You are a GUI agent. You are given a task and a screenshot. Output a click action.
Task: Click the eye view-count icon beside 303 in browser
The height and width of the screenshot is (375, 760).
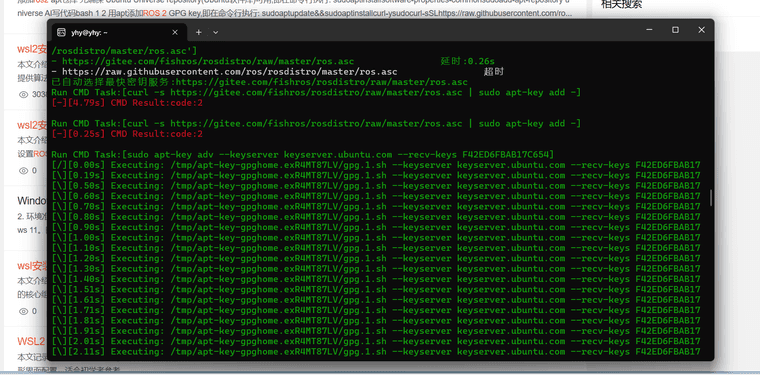[x=23, y=94]
